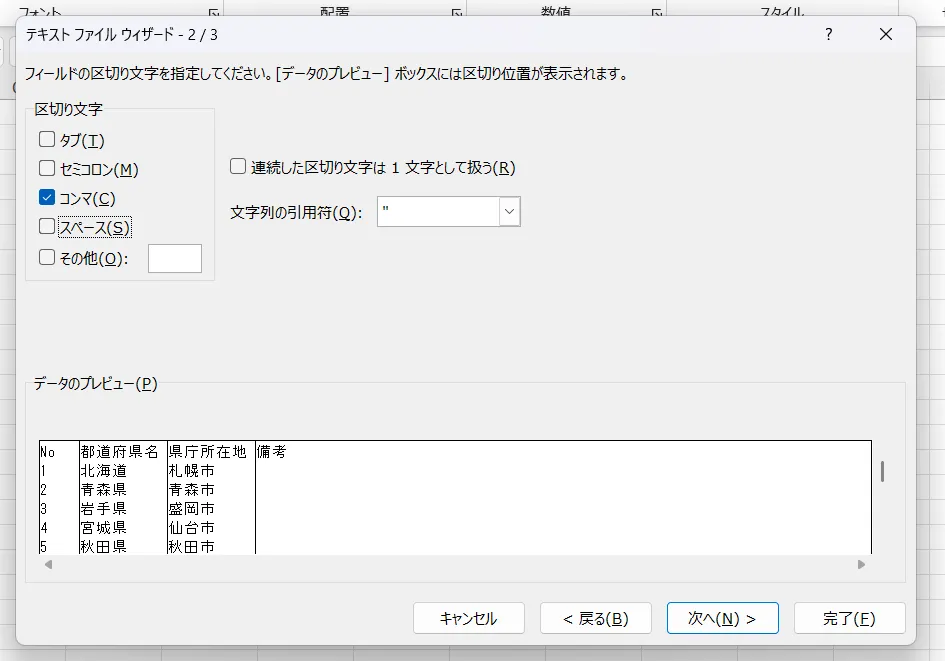
Task: Click the help question mark icon
Action: pyautogui.click(x=828, y=35)
